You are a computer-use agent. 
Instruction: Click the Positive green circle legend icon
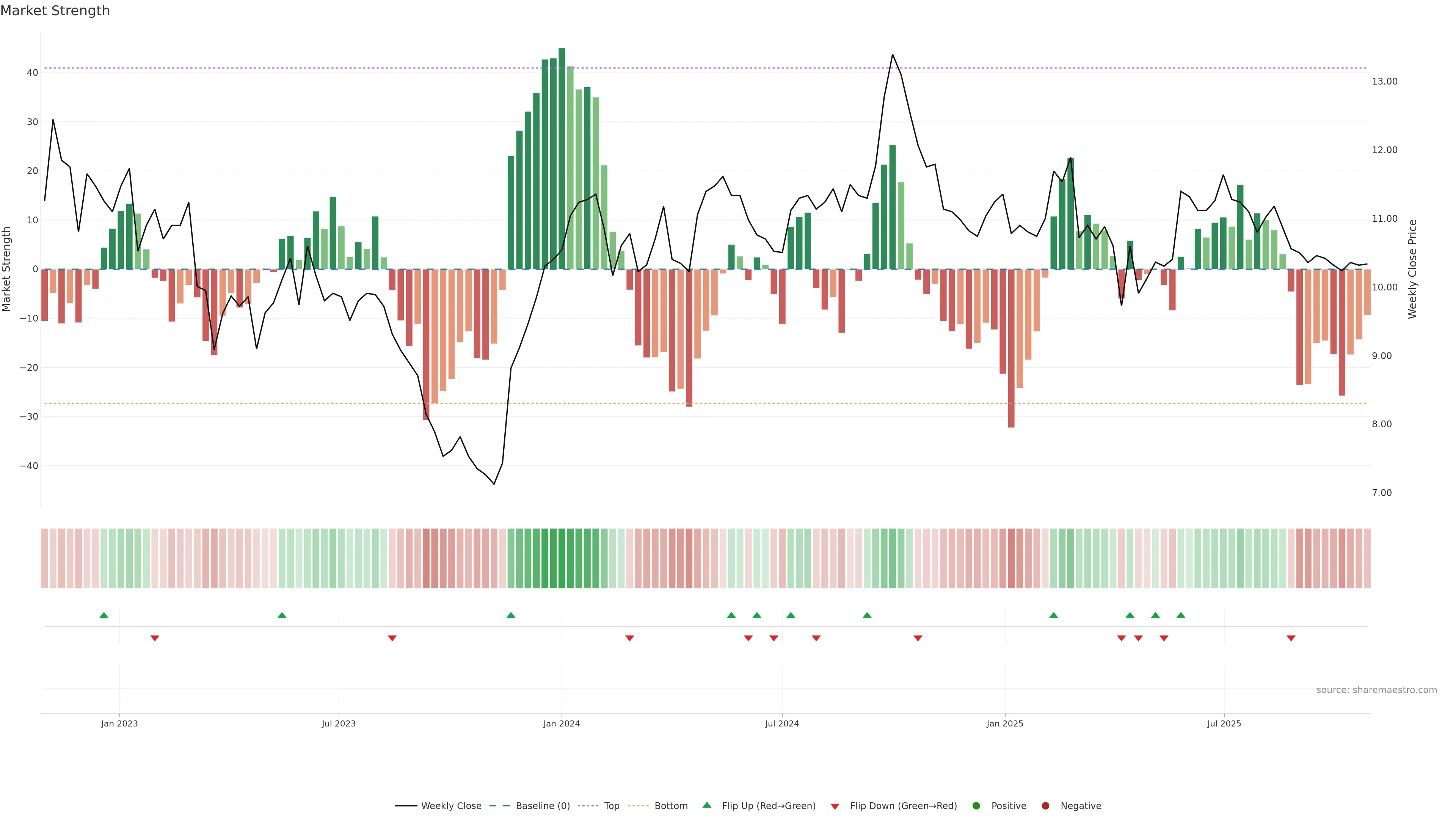(976, 805)
